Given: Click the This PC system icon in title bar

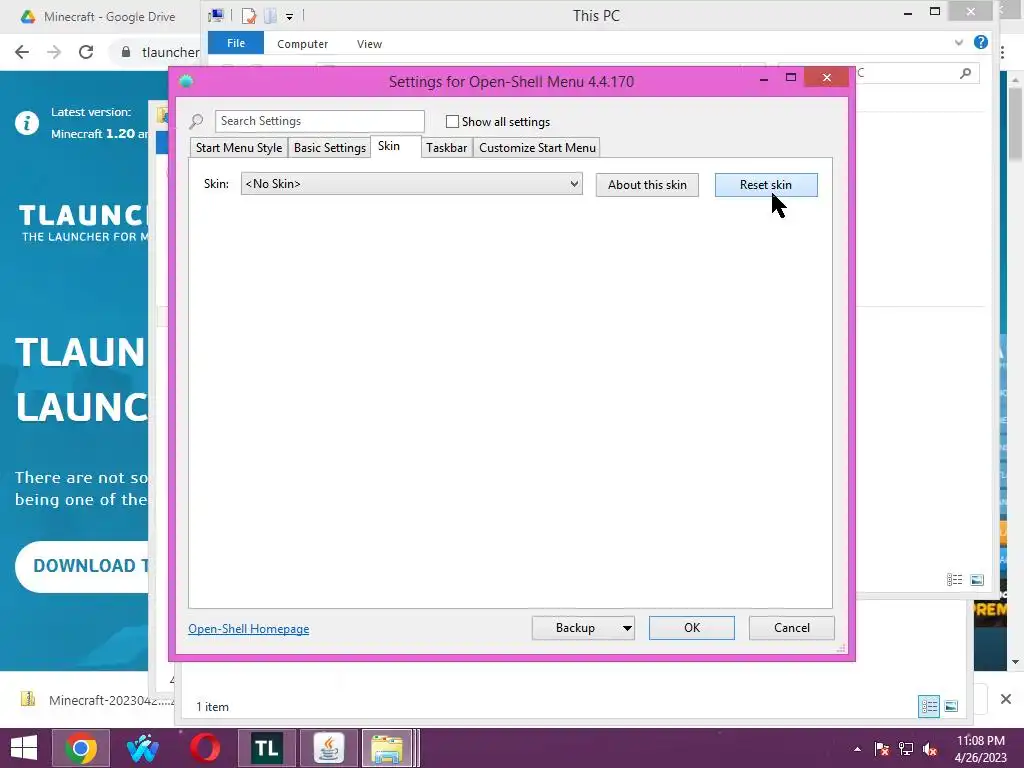Looking at the screenshot, I should (216, 15).
